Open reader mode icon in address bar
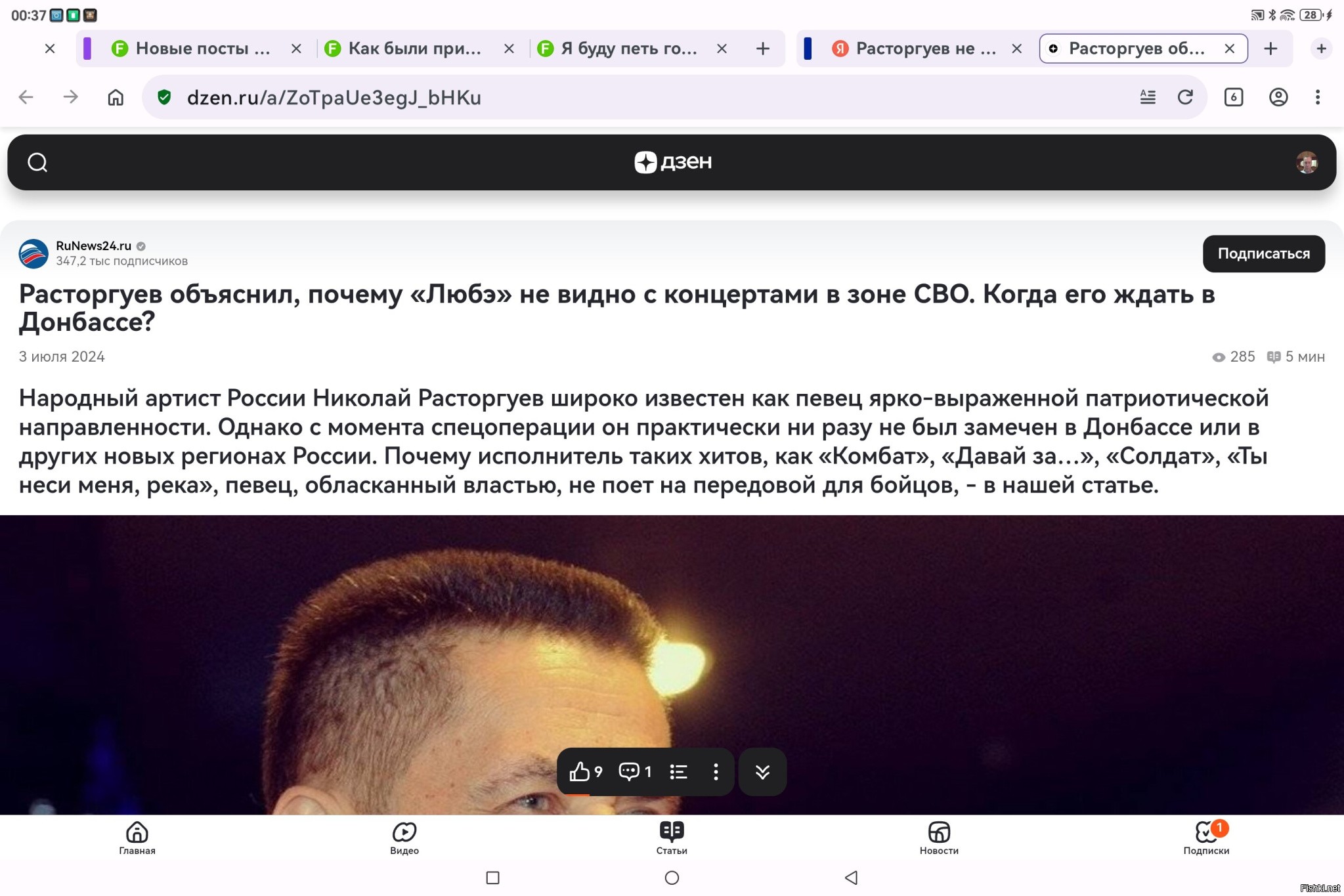The height and width of the screenshot is (896, 1344). [1148, 97]
